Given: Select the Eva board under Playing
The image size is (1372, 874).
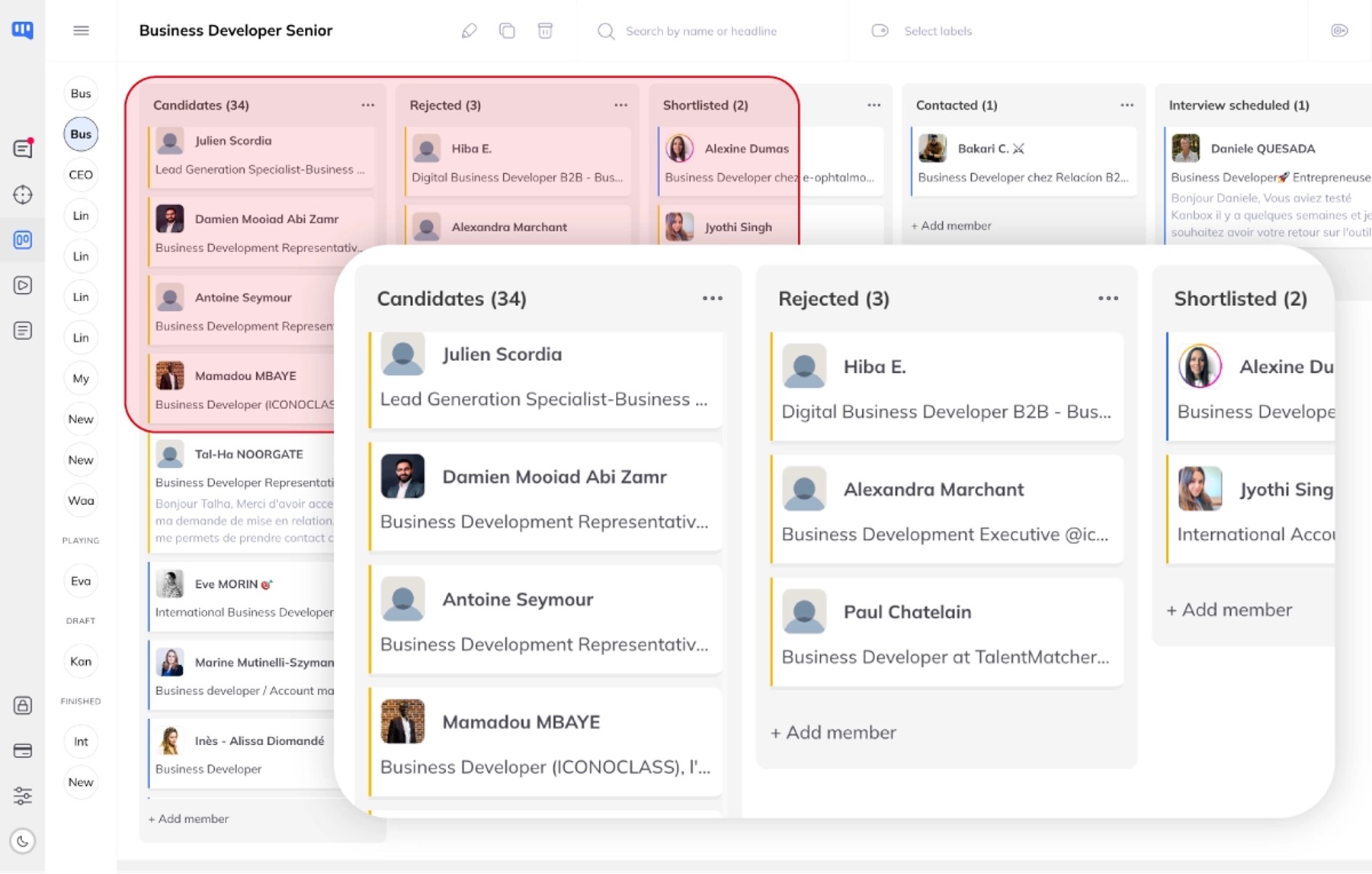Looking at the screenshot, I should (81, 581).
